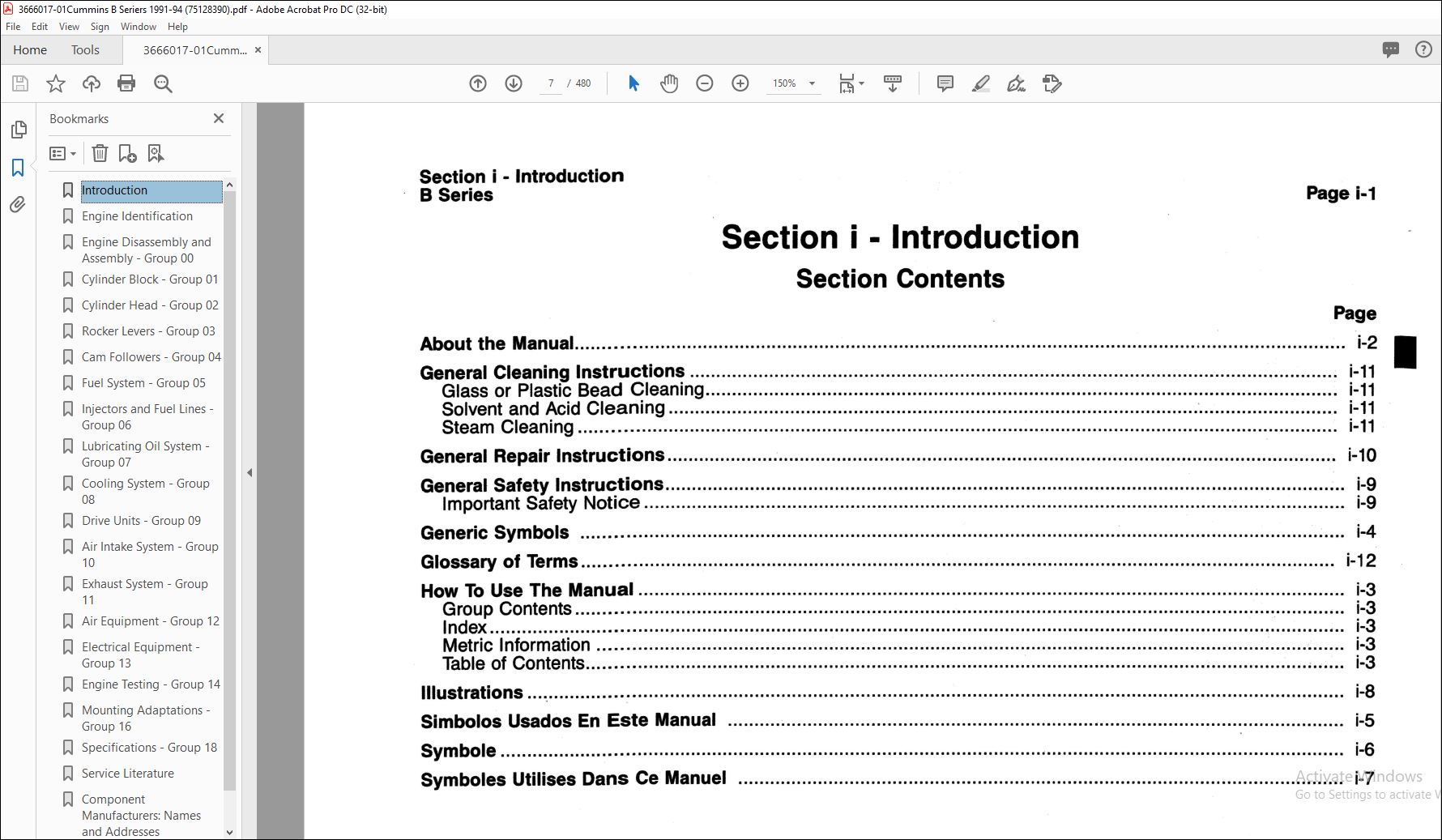This screenshot has width=1442, height=840.
Task: Add a new bookmark
Action: [127, 153]
